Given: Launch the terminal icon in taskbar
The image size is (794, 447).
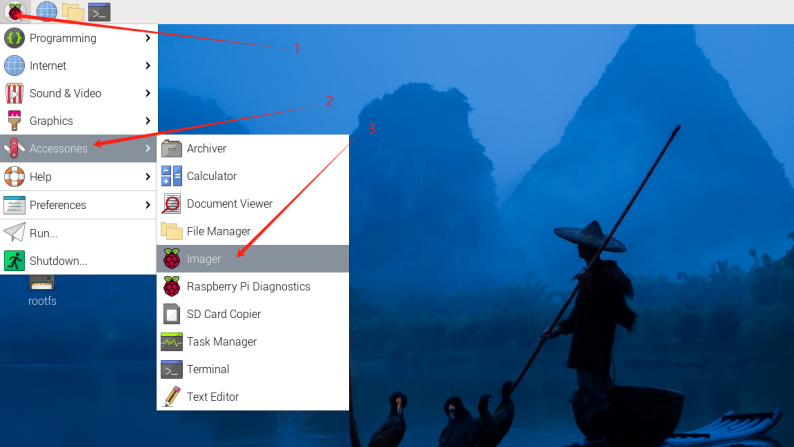Looking at the screenshot, I should pos(99,11).
